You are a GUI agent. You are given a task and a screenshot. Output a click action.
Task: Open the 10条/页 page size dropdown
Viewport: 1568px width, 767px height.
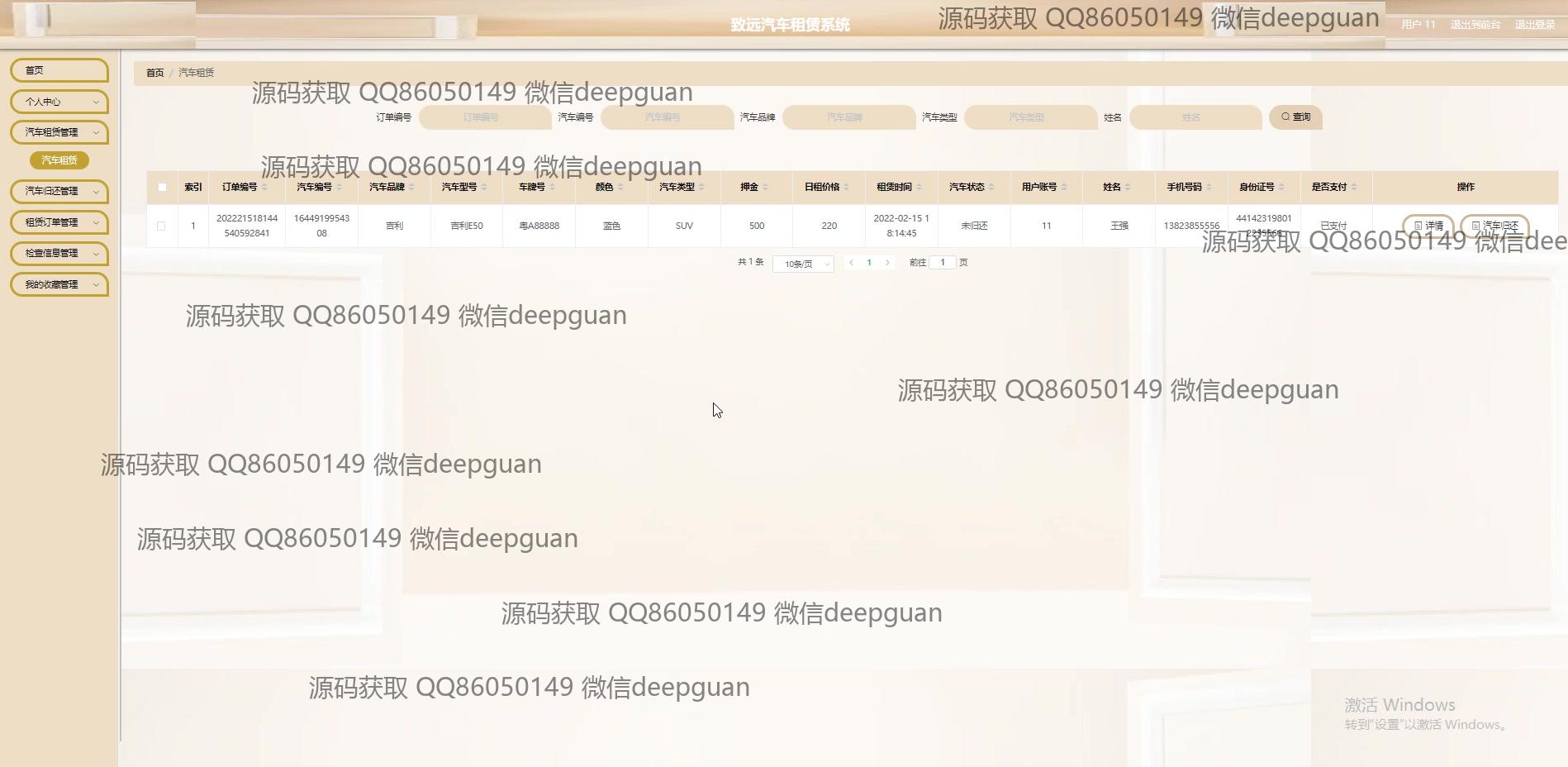coord(803,264)
